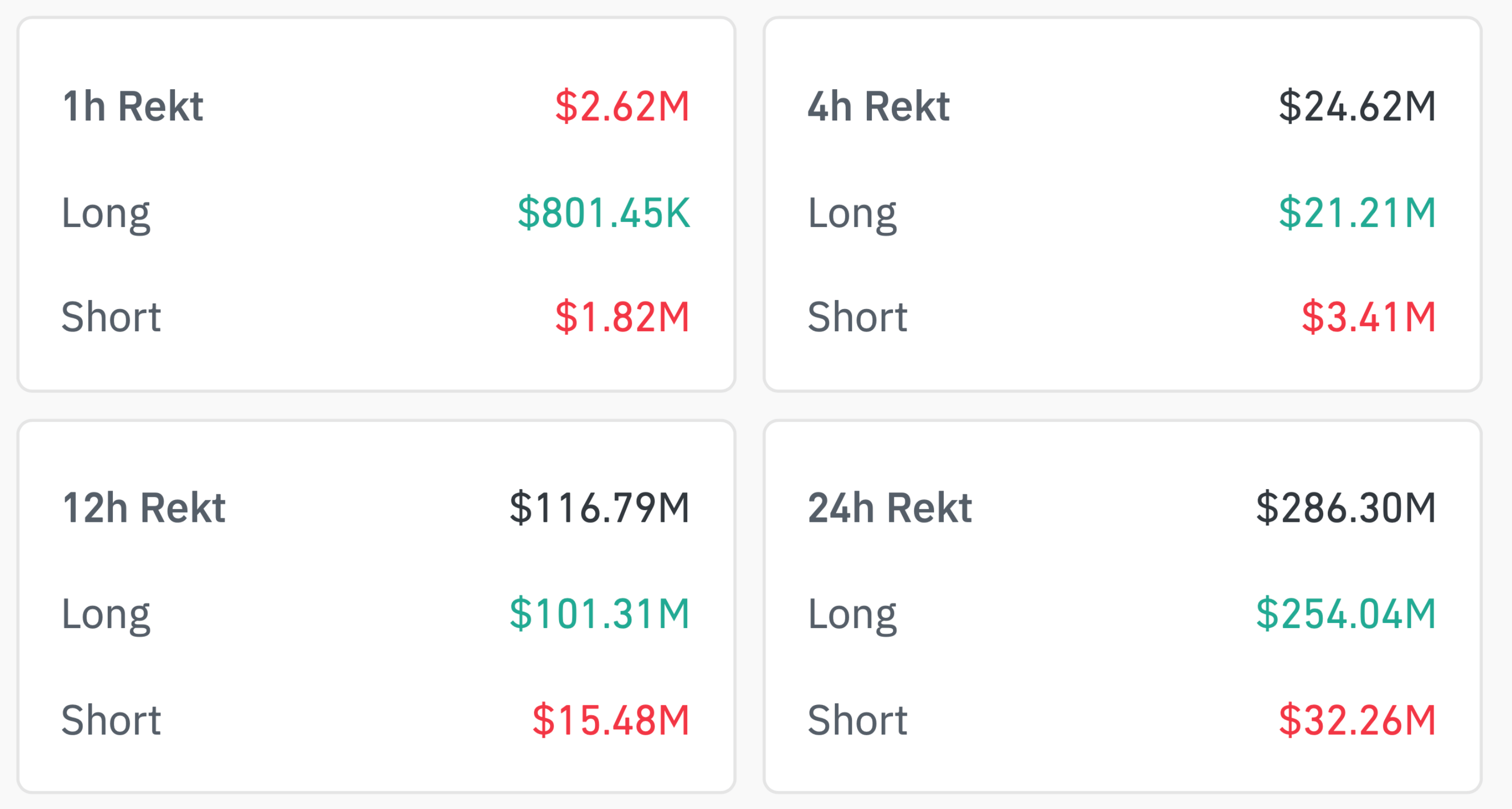Click the Short label in 24h card
Viewport: 1512px width, 809px height.
coord(858,720)
